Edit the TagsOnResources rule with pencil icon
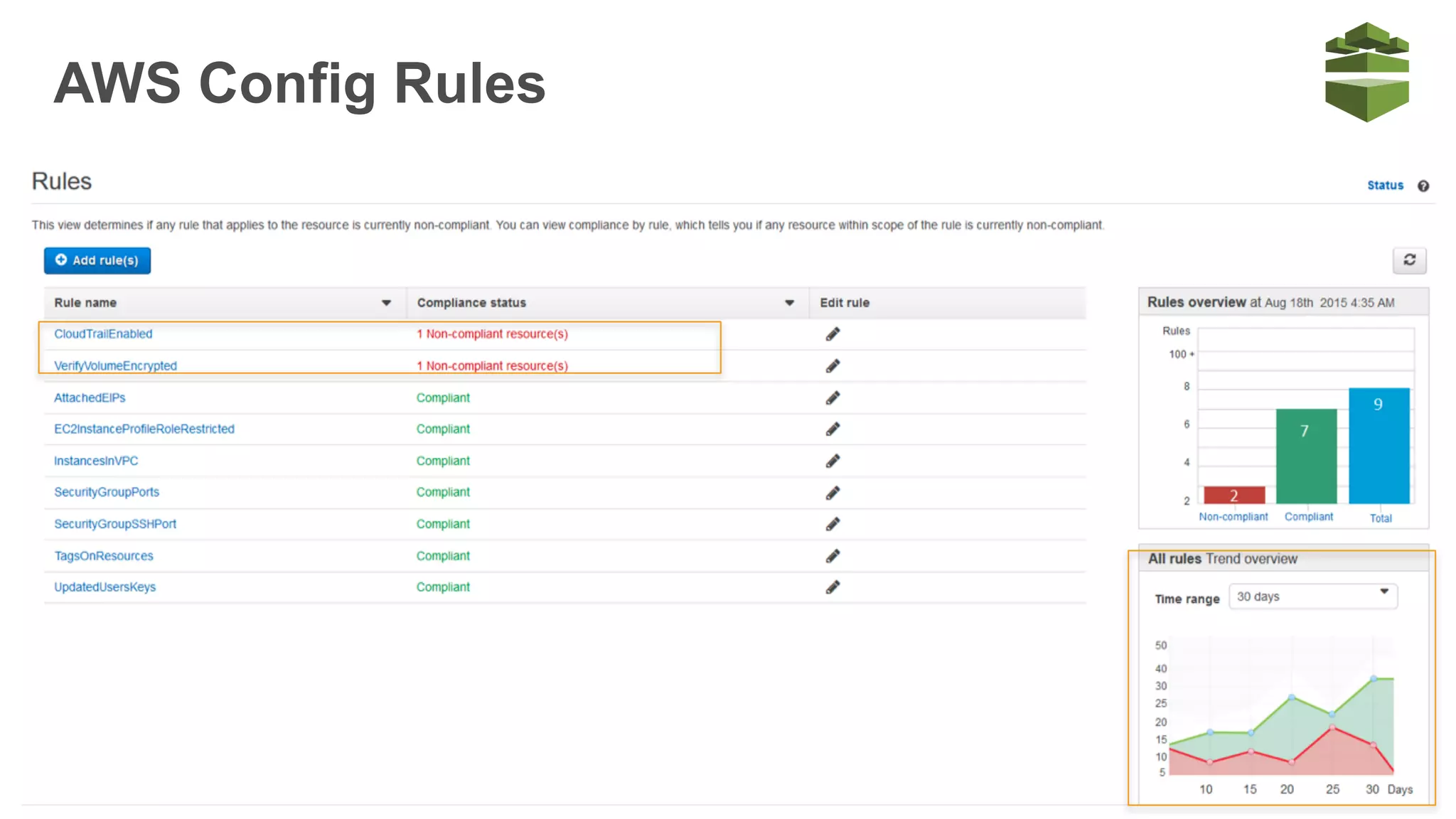1456x819 pixels. [x=833, y=556]
